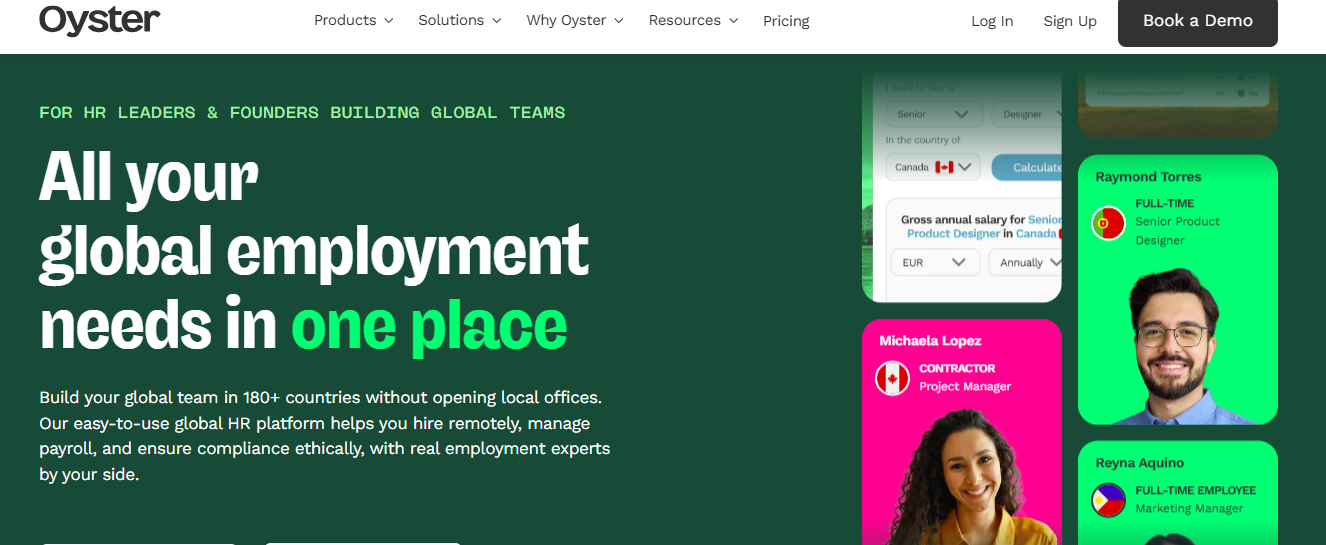Screen dimensions: 1326x545
Task: Click the Portugal flag icon on Raymond Torres card
Action: pos(1108,223)
